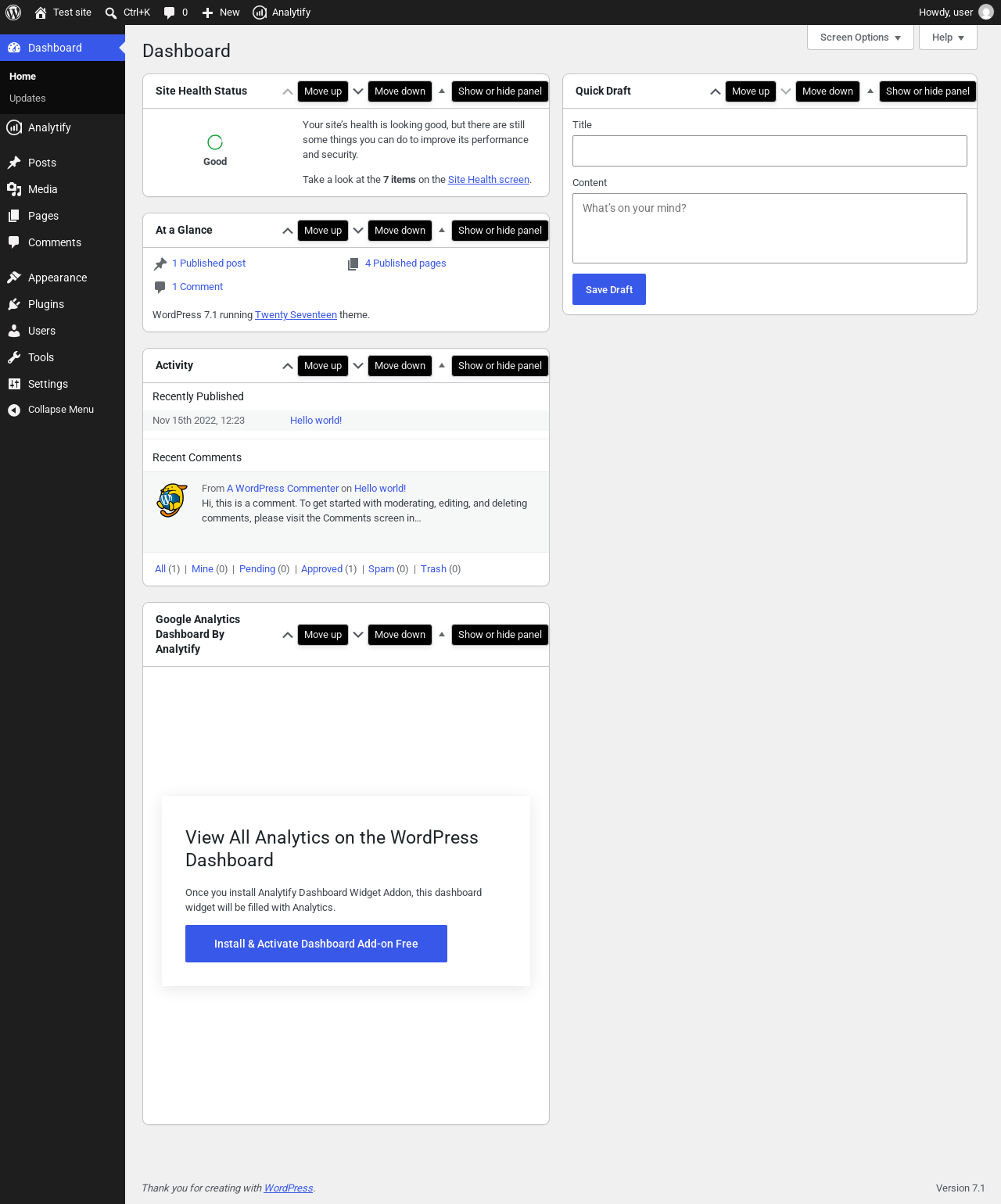Open Home submenu item
The height and width of the screenshot is (1204, 1001).
[x=23, y=77]
